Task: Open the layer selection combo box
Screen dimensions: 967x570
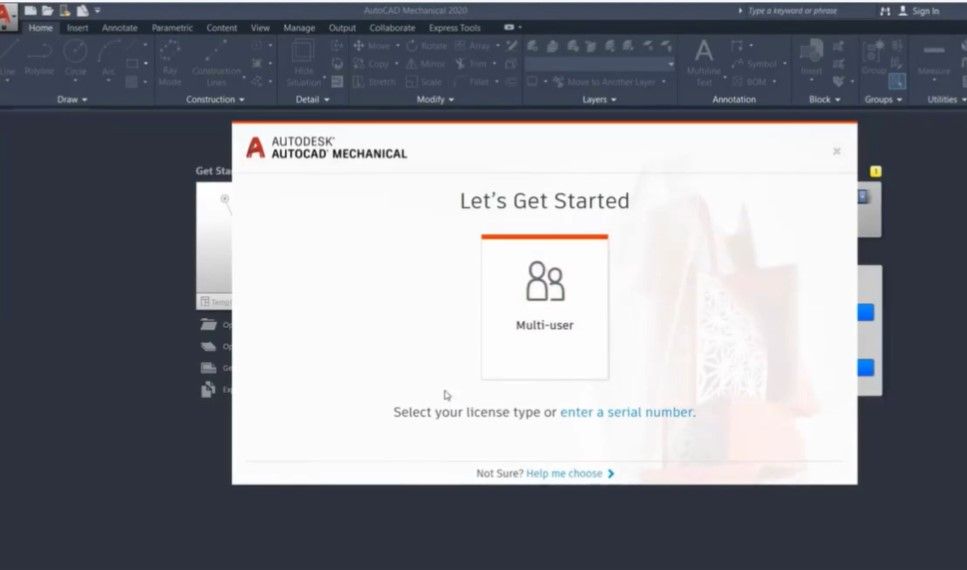Action: tap(599, 64)
